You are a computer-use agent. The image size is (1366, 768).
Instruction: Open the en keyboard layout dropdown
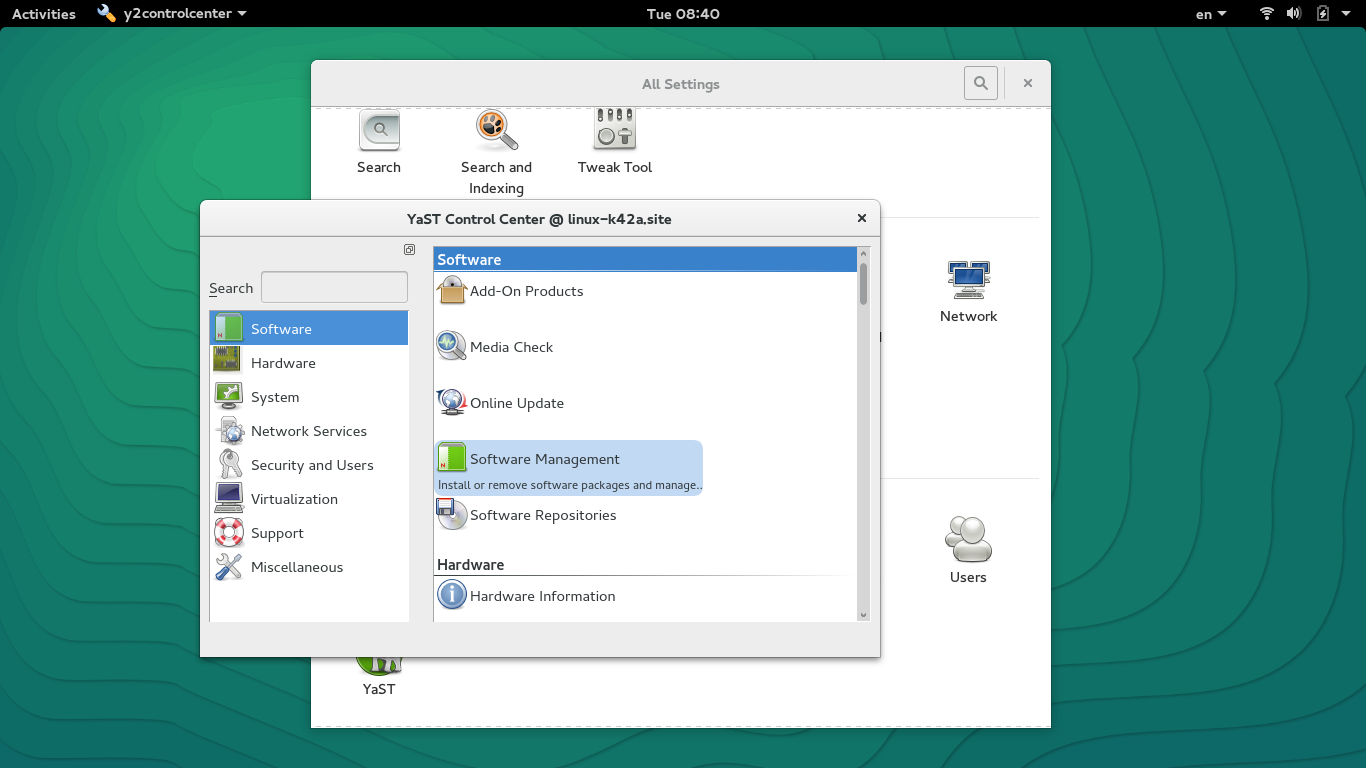1212,14
